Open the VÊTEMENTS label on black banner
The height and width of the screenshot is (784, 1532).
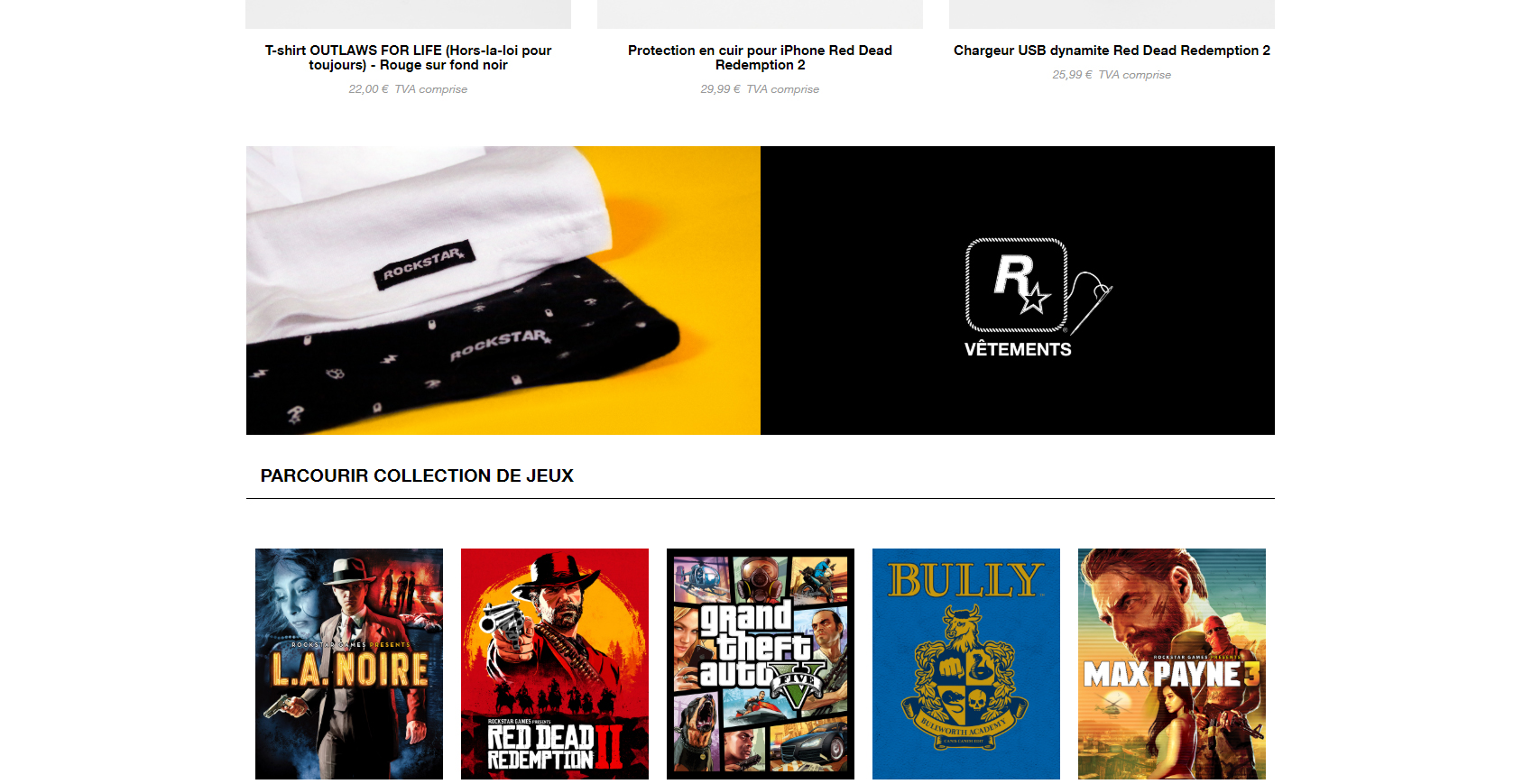click(x=1018, y=349)
